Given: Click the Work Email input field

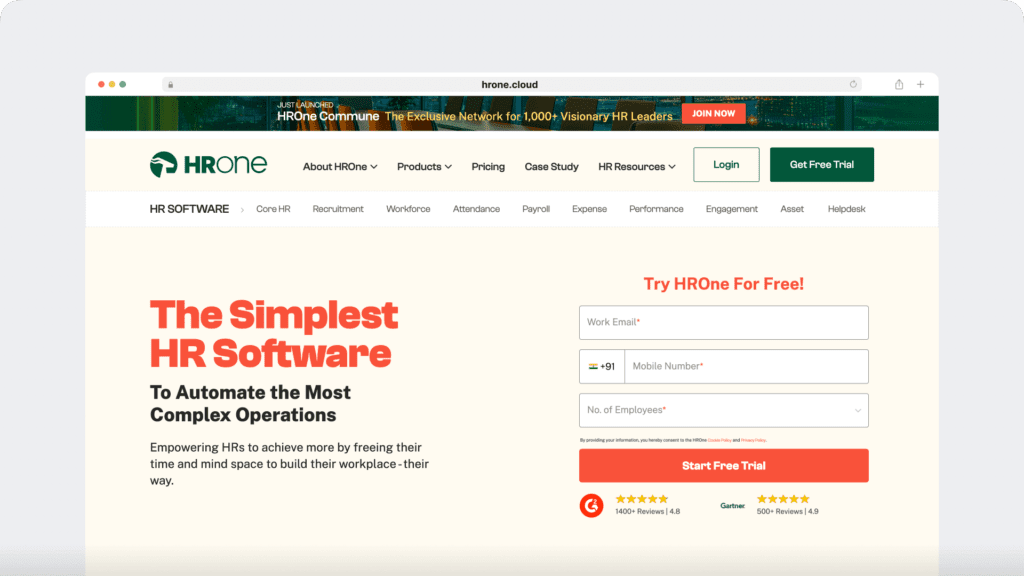Looking at the screenshot, I should coord(723,322).
